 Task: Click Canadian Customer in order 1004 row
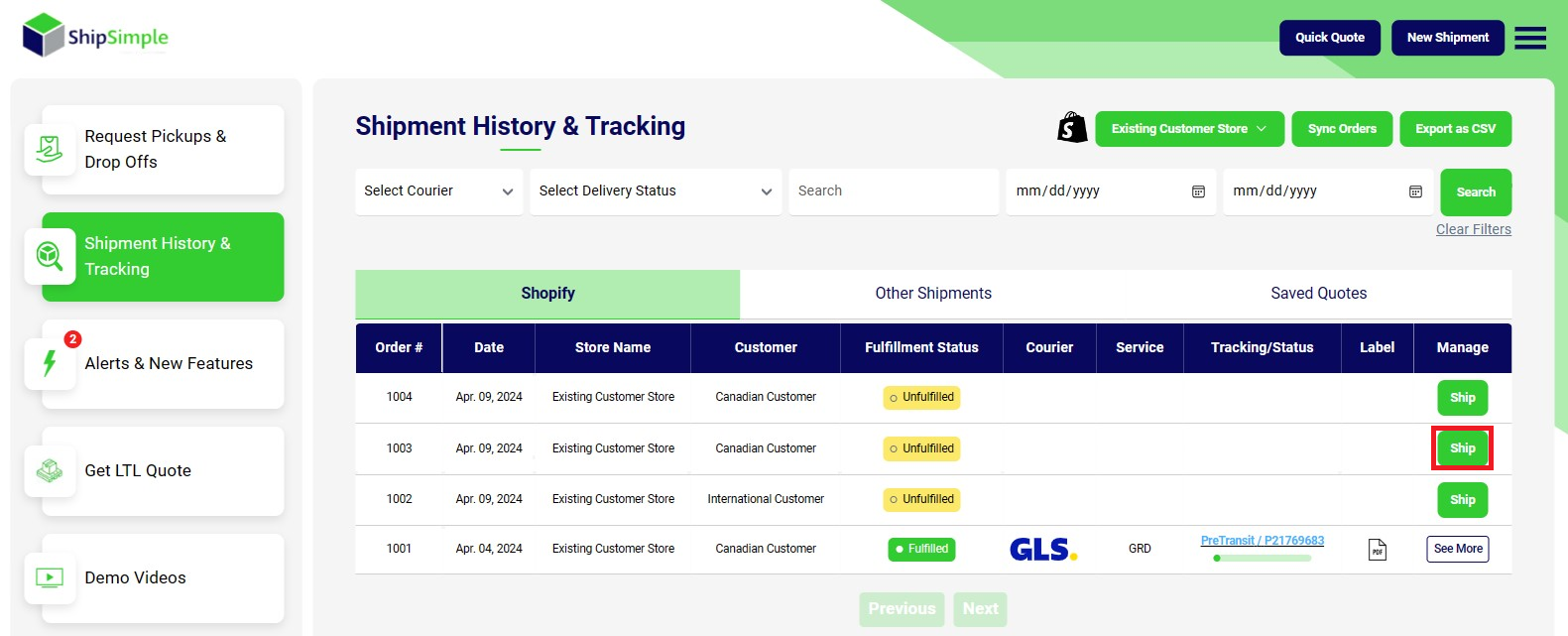766,397
